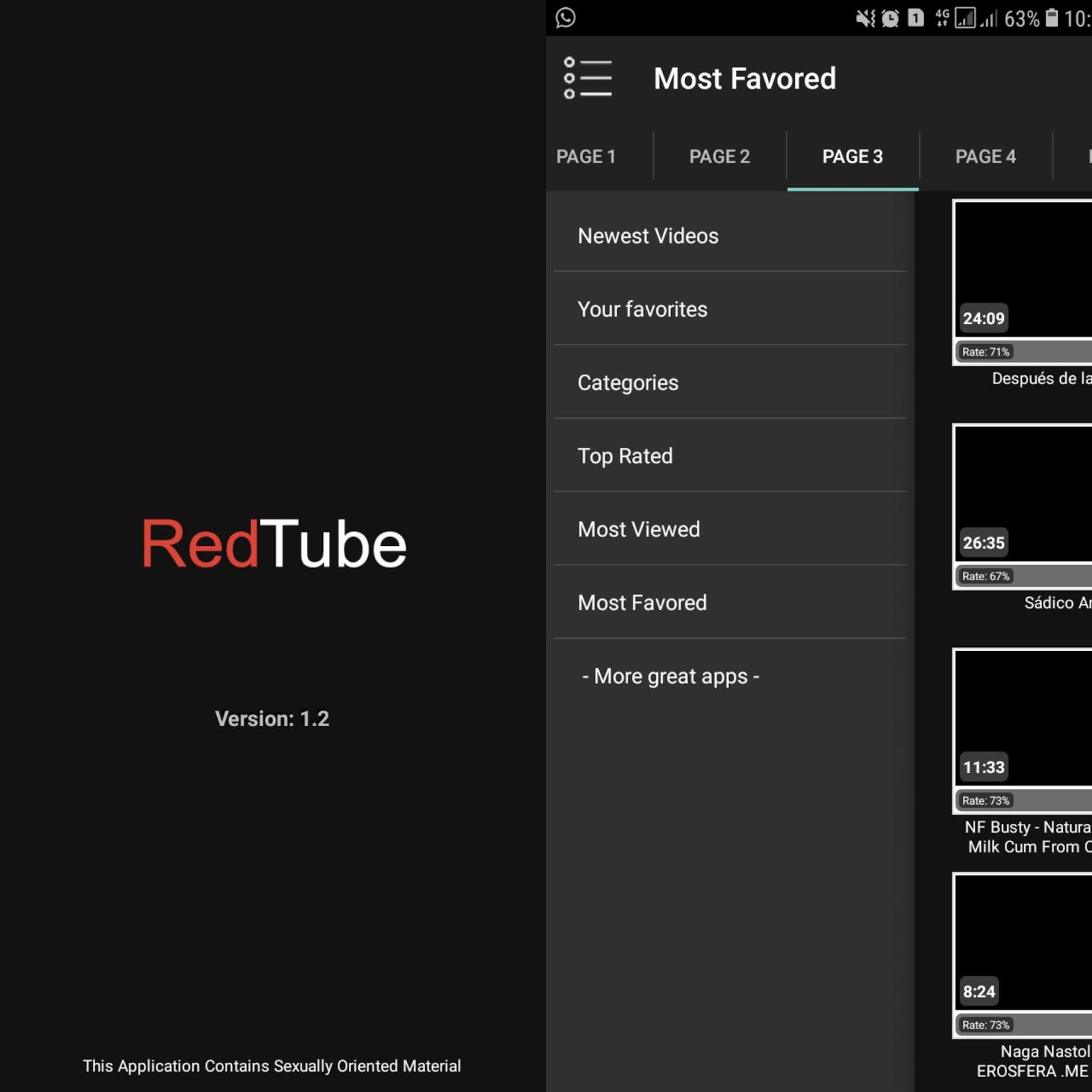Switch to the PAGE 1 tab
This screenshot has height=1092, width=1092.
pyautogui.click(x=586, y=156)
